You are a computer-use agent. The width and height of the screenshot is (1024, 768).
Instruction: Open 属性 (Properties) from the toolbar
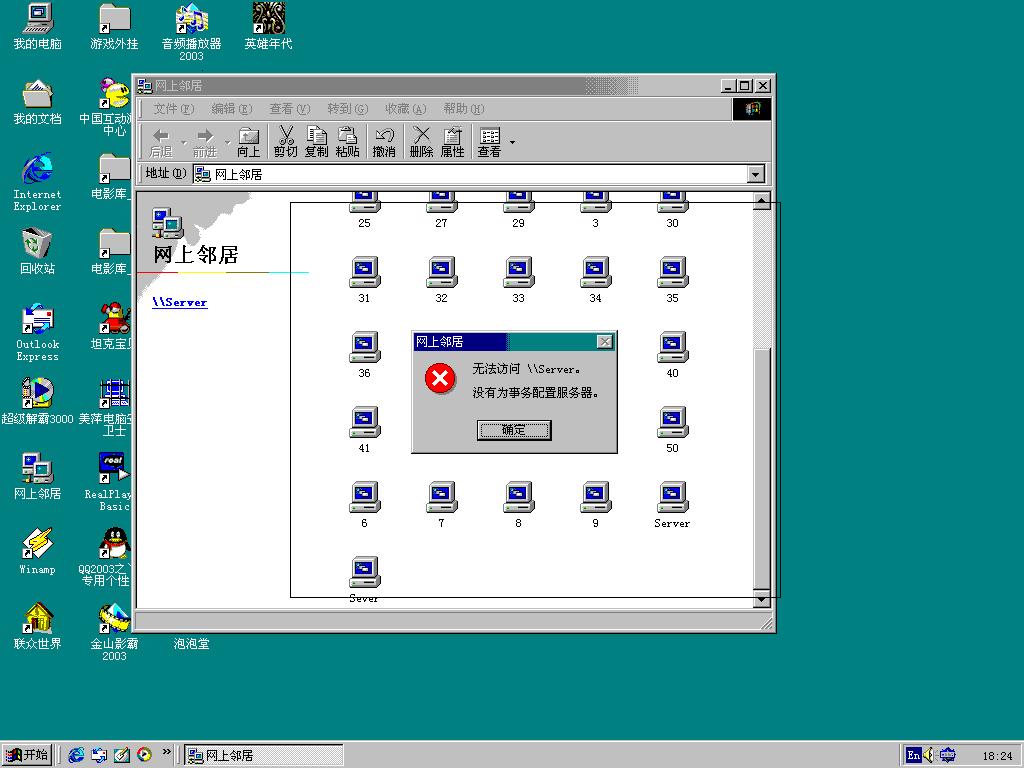(452, 142)
